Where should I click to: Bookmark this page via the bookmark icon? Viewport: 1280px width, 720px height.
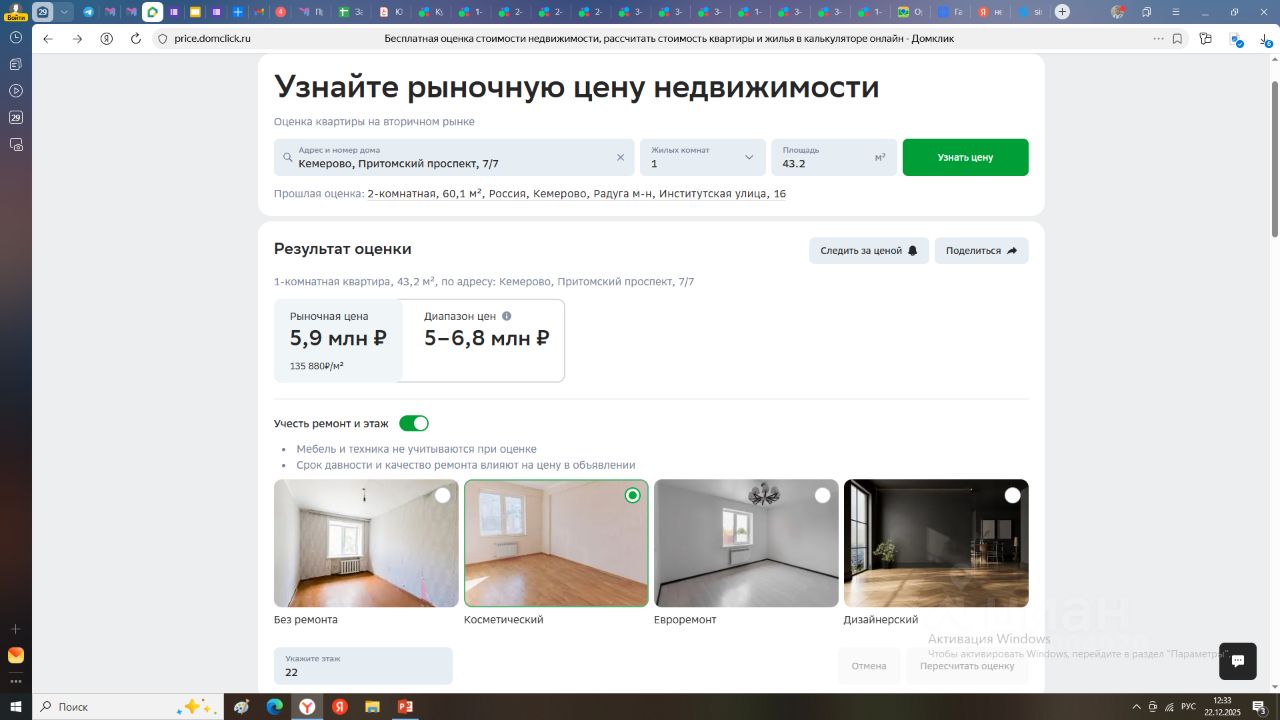coord(1177,39)
